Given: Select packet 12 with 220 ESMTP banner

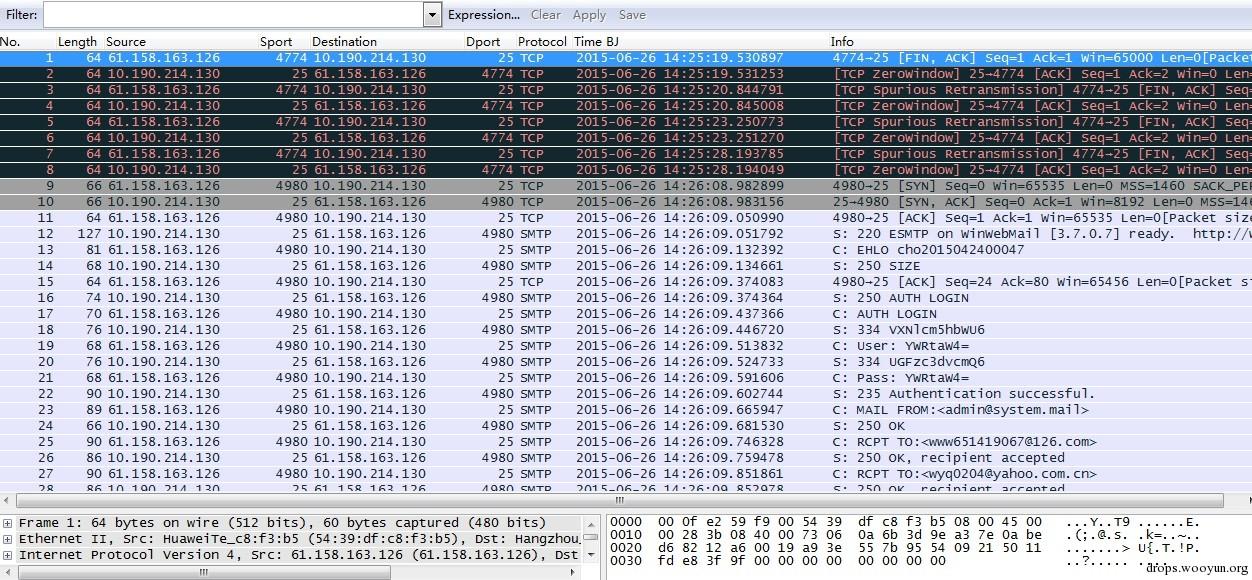Looking at the screenshot, I should point(626,234).
